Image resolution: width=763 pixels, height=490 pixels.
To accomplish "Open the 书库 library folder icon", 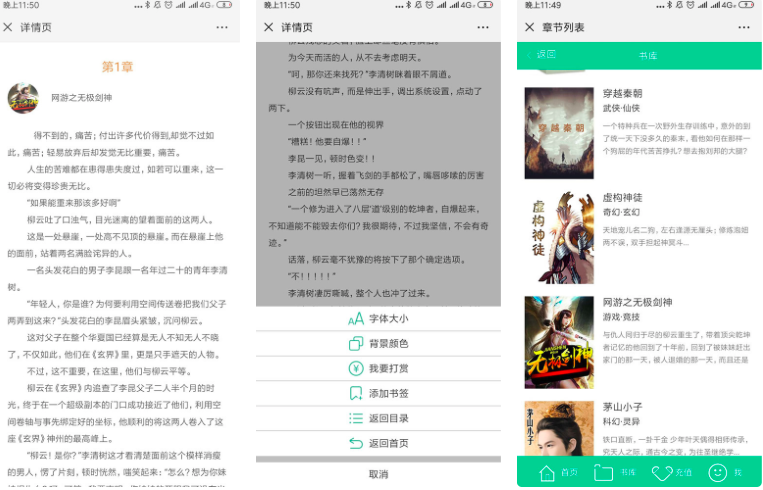I will click(603, 473).
